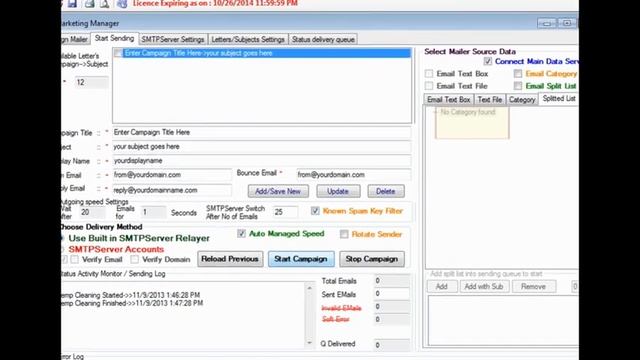Click the split list sending queue box
This screenshot has height=360, width=640.
(503, 321)
